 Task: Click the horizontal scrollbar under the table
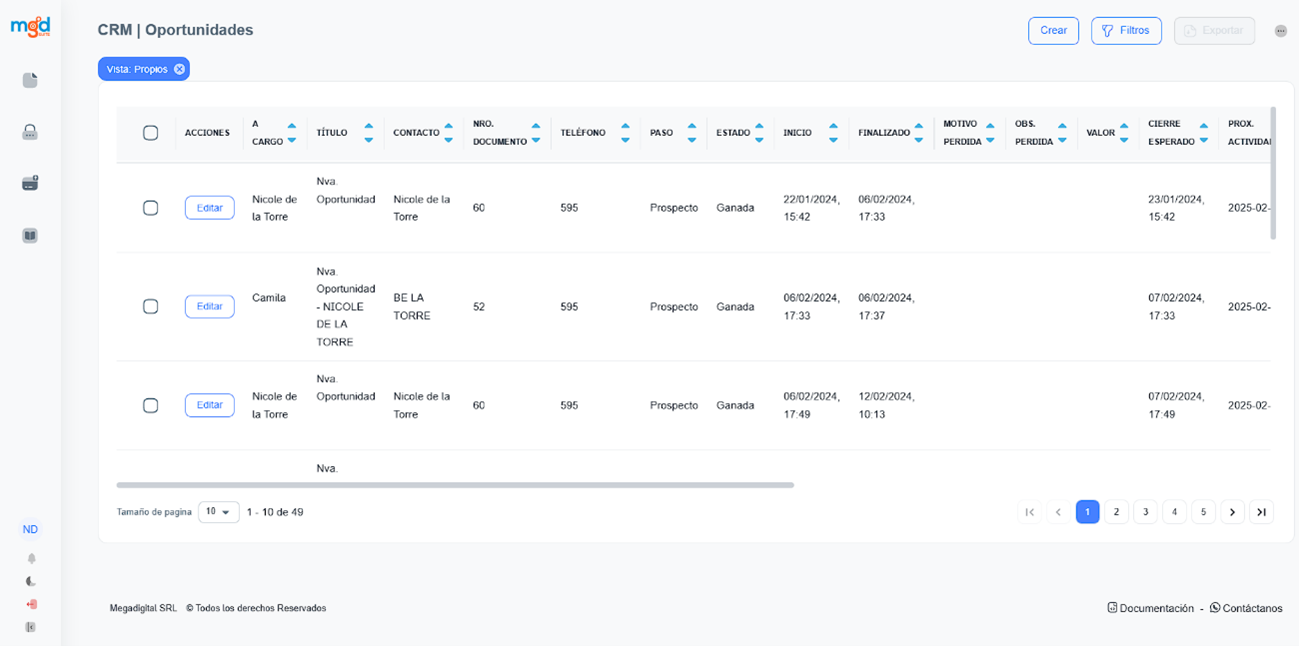[x=455, y=485]
